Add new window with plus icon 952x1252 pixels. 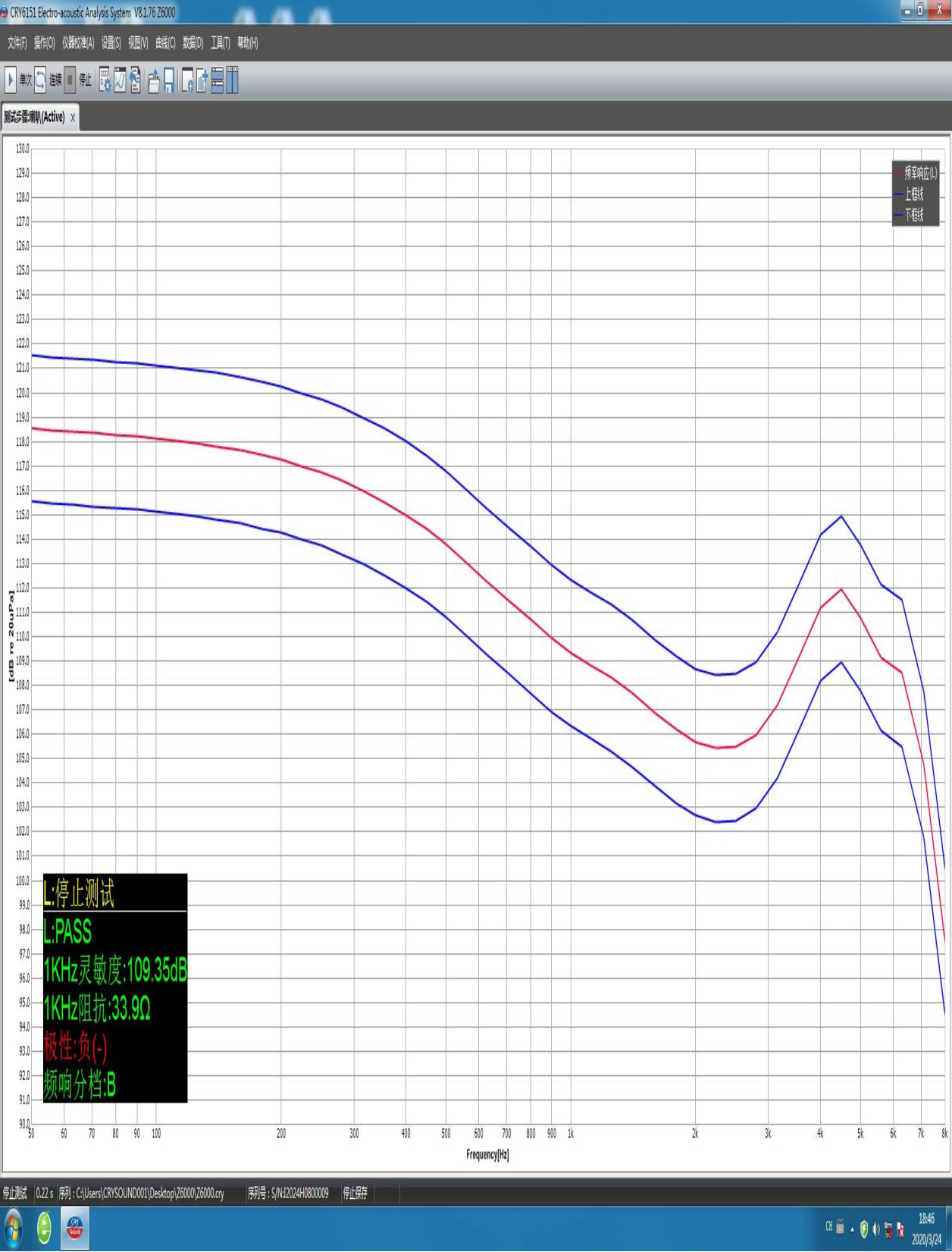click(x=187, y=80)
